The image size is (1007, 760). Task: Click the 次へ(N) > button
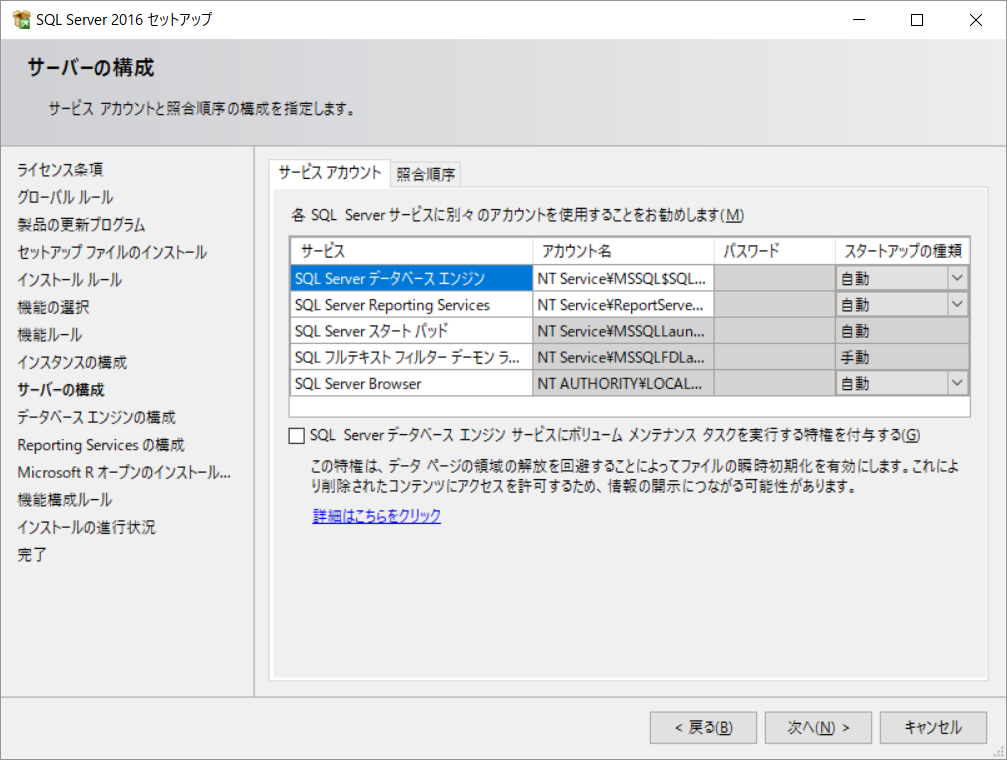pyautogui.click(x=818, y=727)
